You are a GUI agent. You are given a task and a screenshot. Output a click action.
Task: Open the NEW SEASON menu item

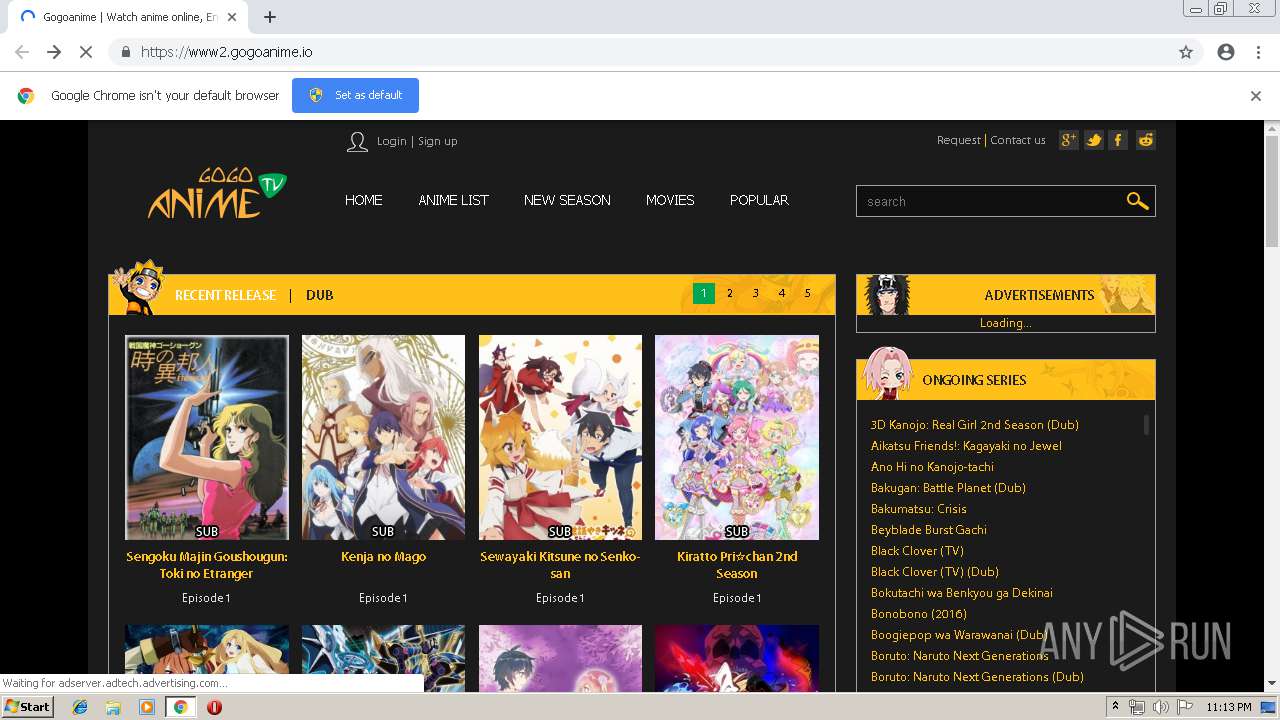pyautogui.click(x=567, y=200)
